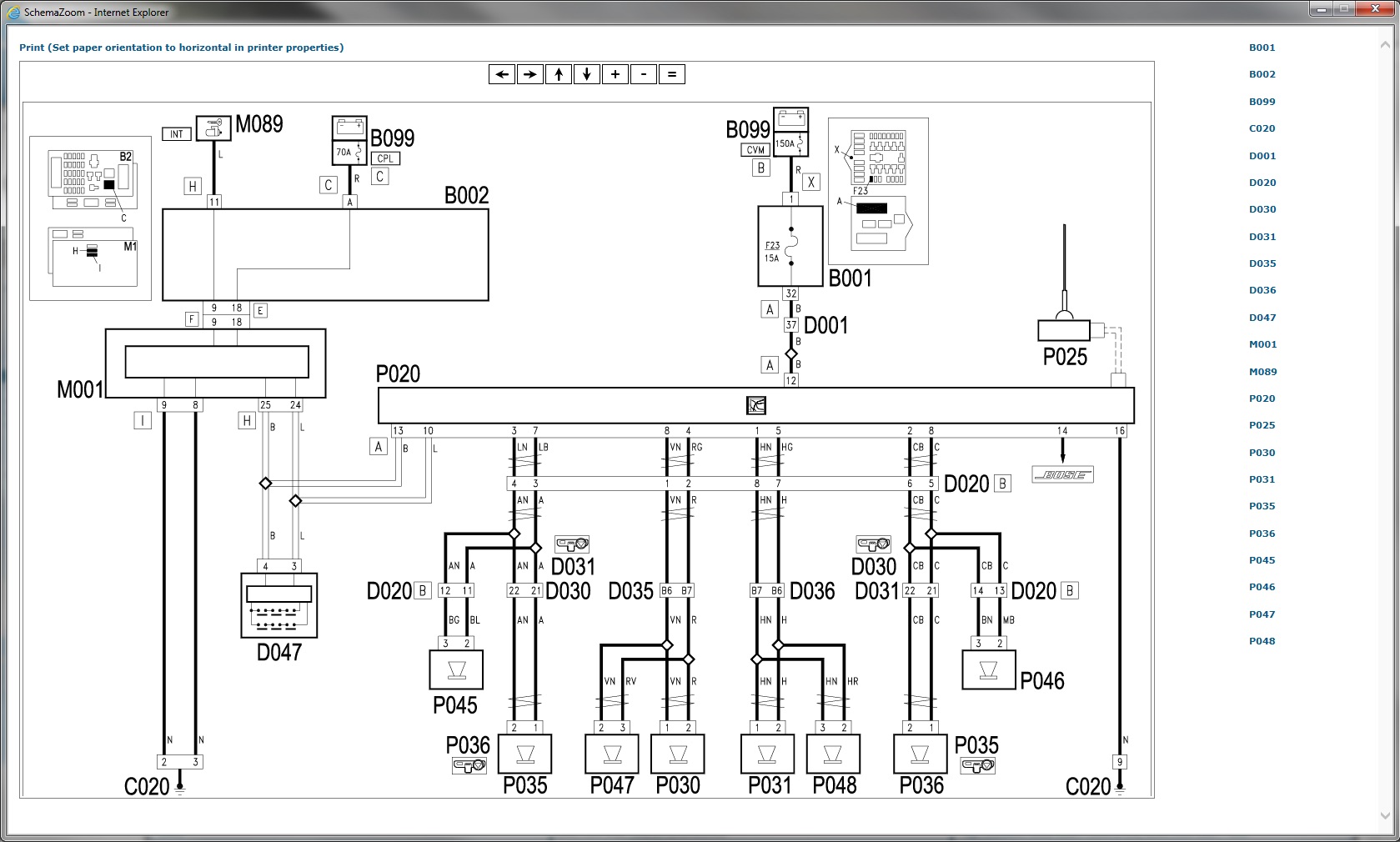Screen dimensions: 1400x842
Task: Open component B002 from the list
Action: coord(1262,74)
